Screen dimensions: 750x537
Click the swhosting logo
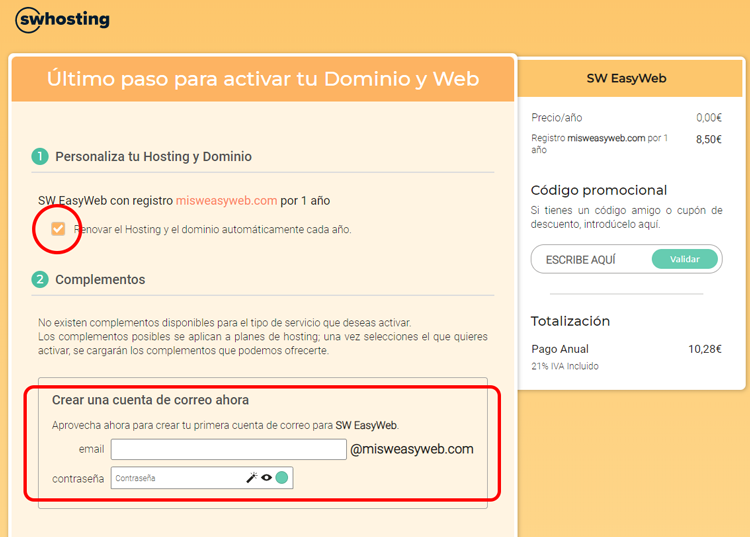[x=63, y=20]
